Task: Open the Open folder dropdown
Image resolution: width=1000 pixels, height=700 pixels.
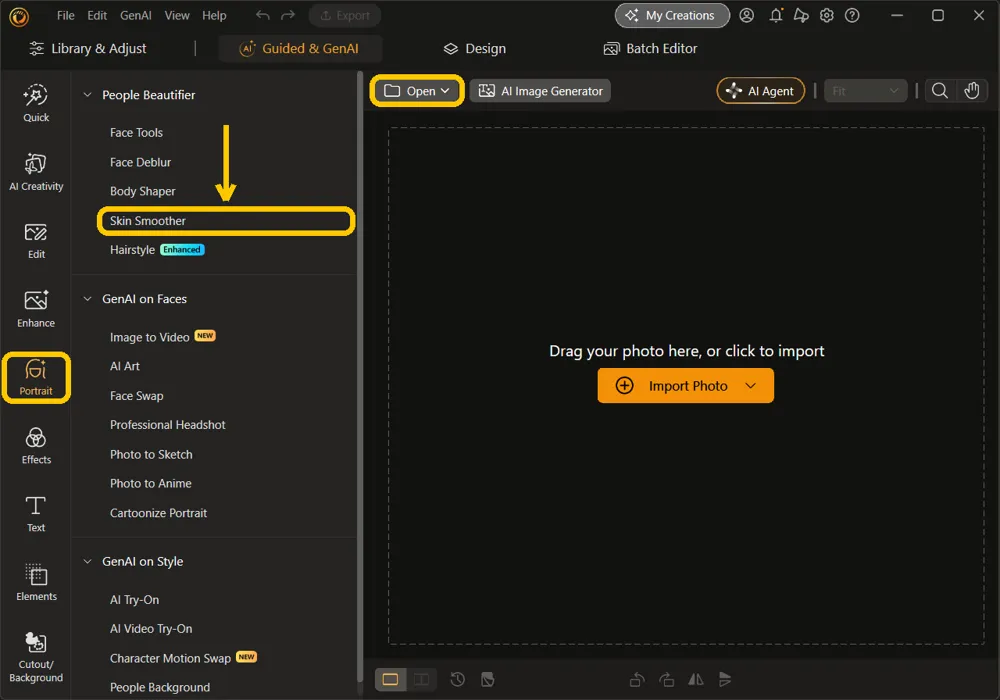Action: [x=416, y=91]
